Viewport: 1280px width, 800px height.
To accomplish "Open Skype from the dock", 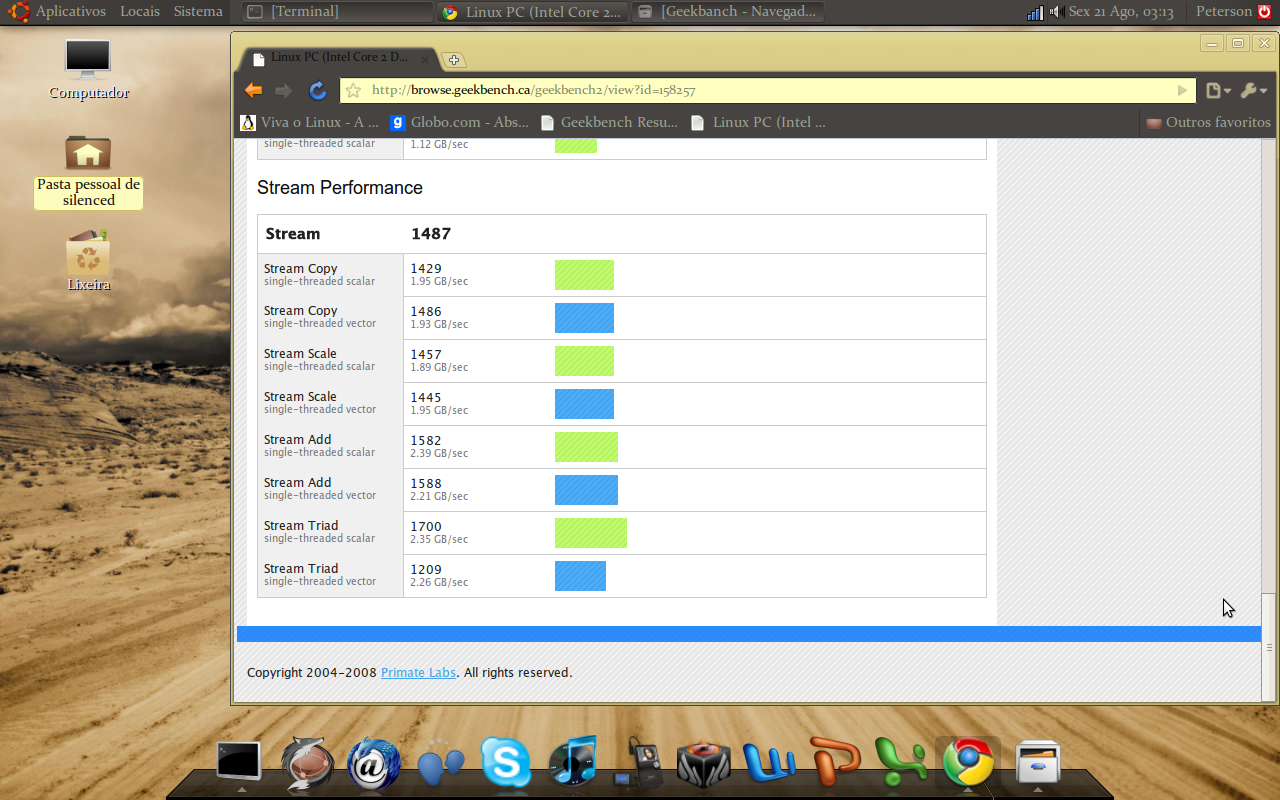I will tap(505, 763).
